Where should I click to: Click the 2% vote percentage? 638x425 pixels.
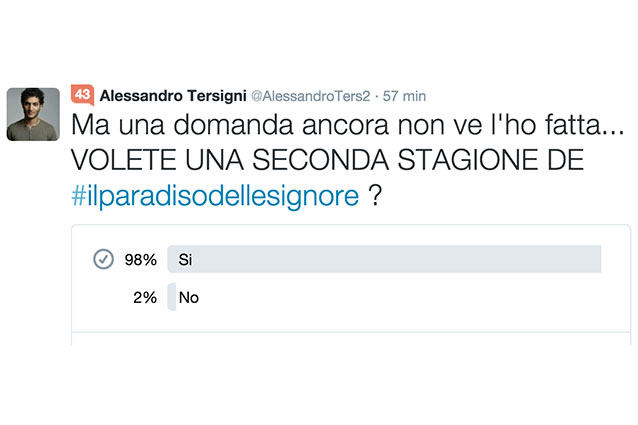pyautogui.click(x=145, y=298)
